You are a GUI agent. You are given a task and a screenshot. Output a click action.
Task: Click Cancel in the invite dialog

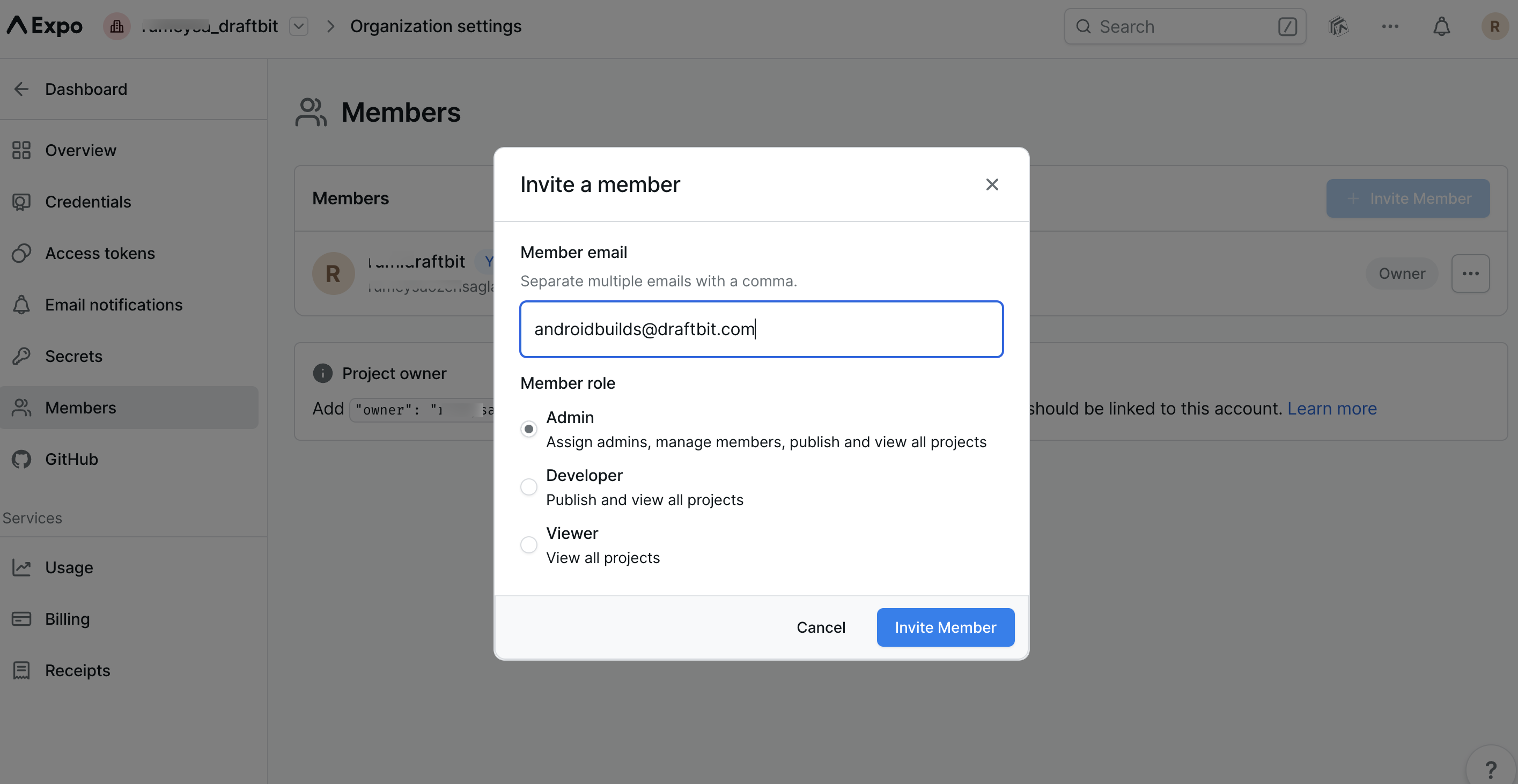[820, 627]
